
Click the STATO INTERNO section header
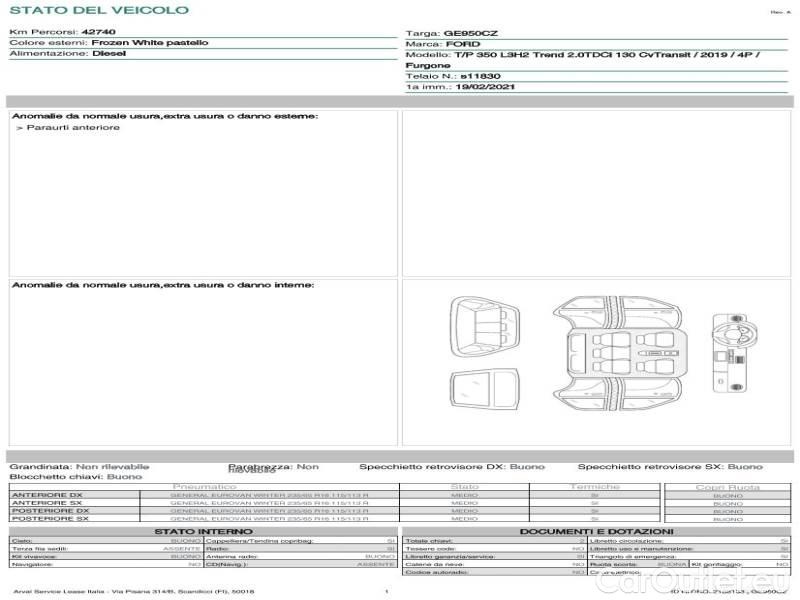coord(203,531)
